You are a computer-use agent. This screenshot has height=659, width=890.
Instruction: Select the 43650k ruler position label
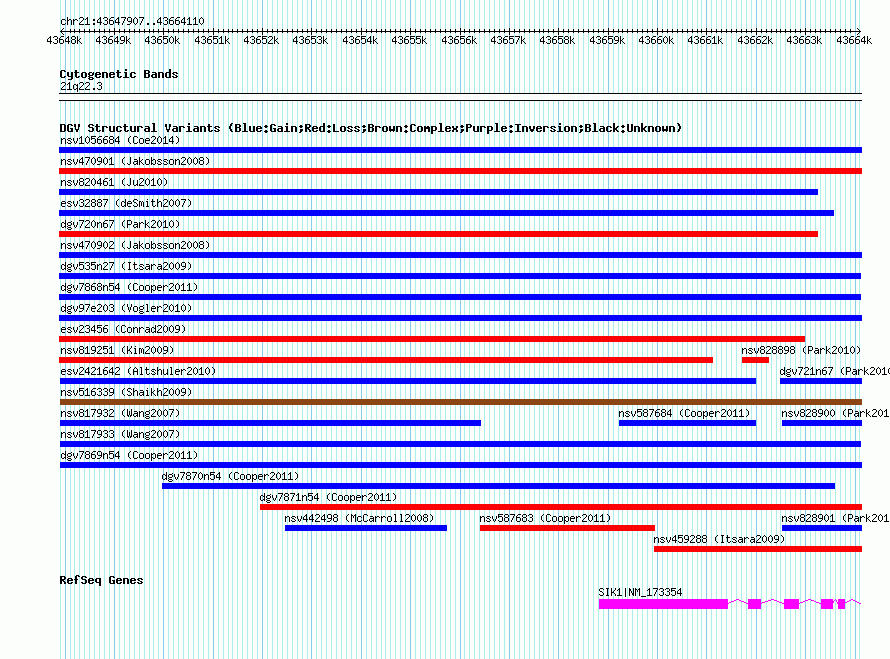[x=162, y=40]
